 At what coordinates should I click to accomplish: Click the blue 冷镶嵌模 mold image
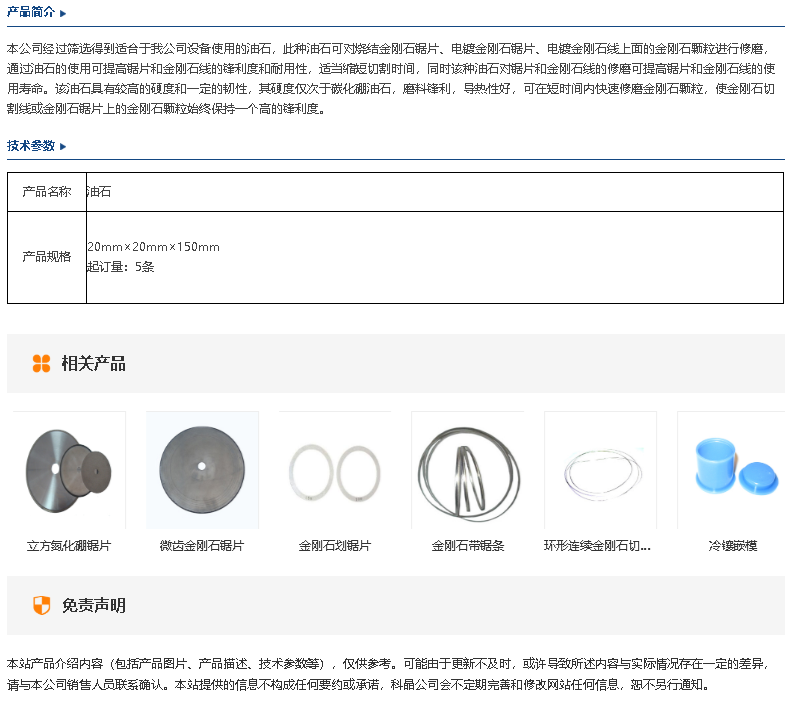[x=732, y=470]
